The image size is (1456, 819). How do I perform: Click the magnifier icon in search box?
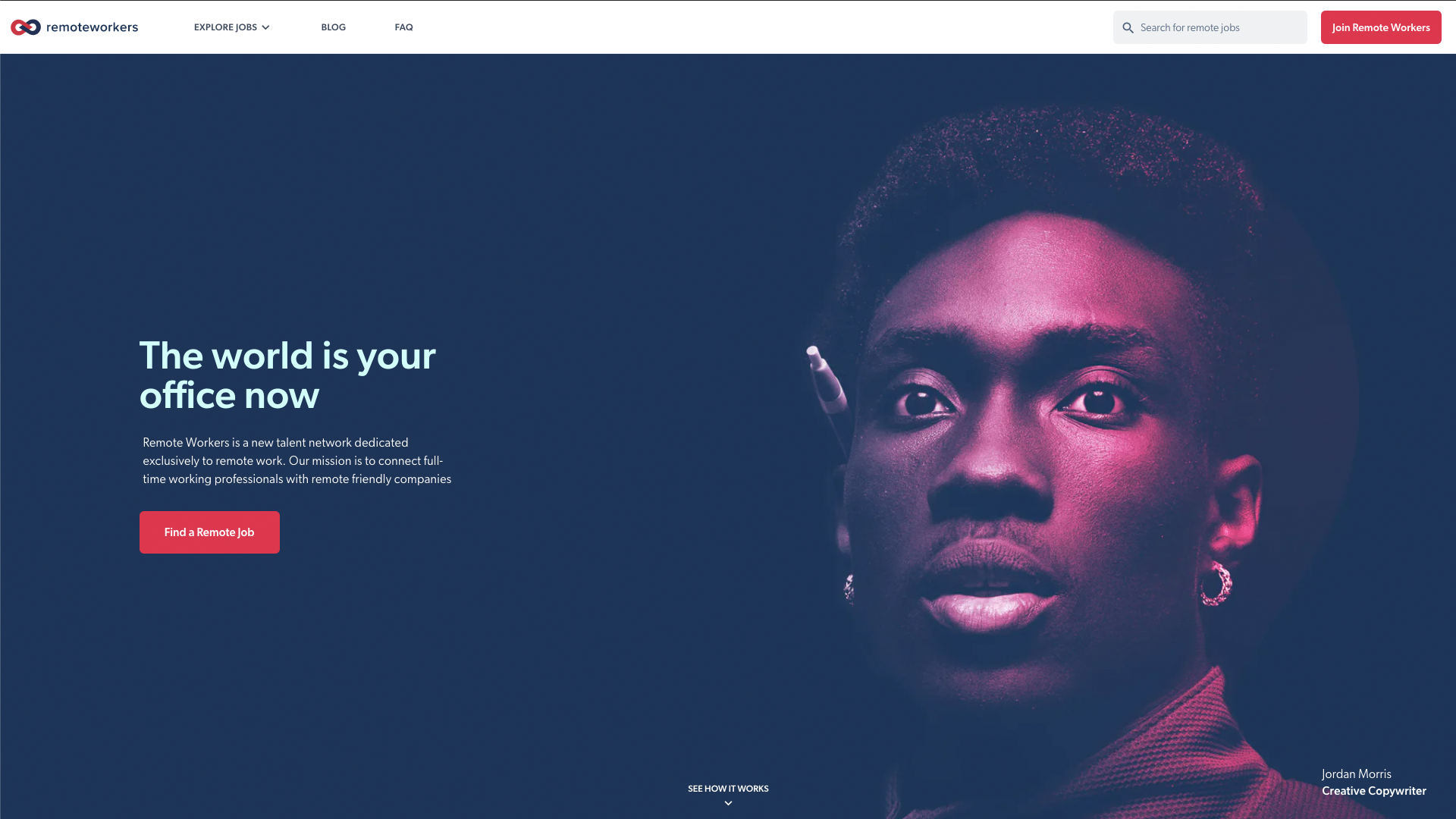(1128, 28)
